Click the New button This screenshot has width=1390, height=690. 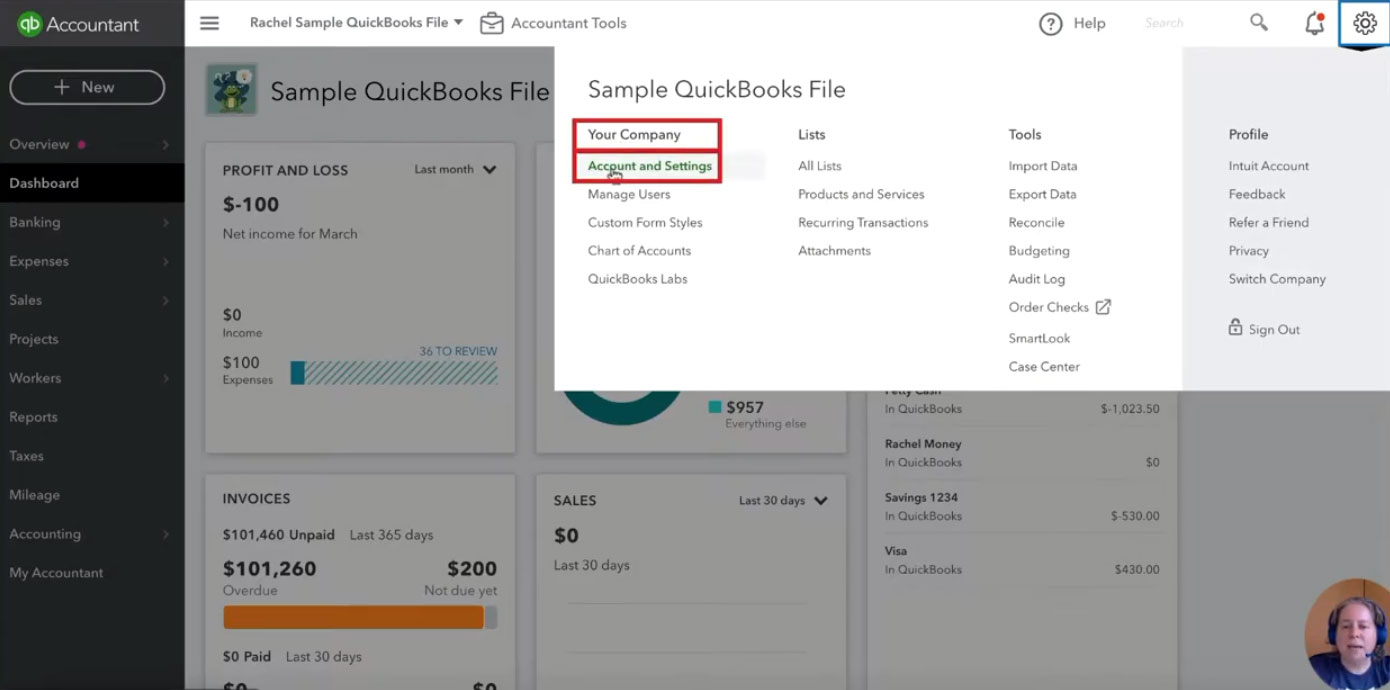point(87,87)
